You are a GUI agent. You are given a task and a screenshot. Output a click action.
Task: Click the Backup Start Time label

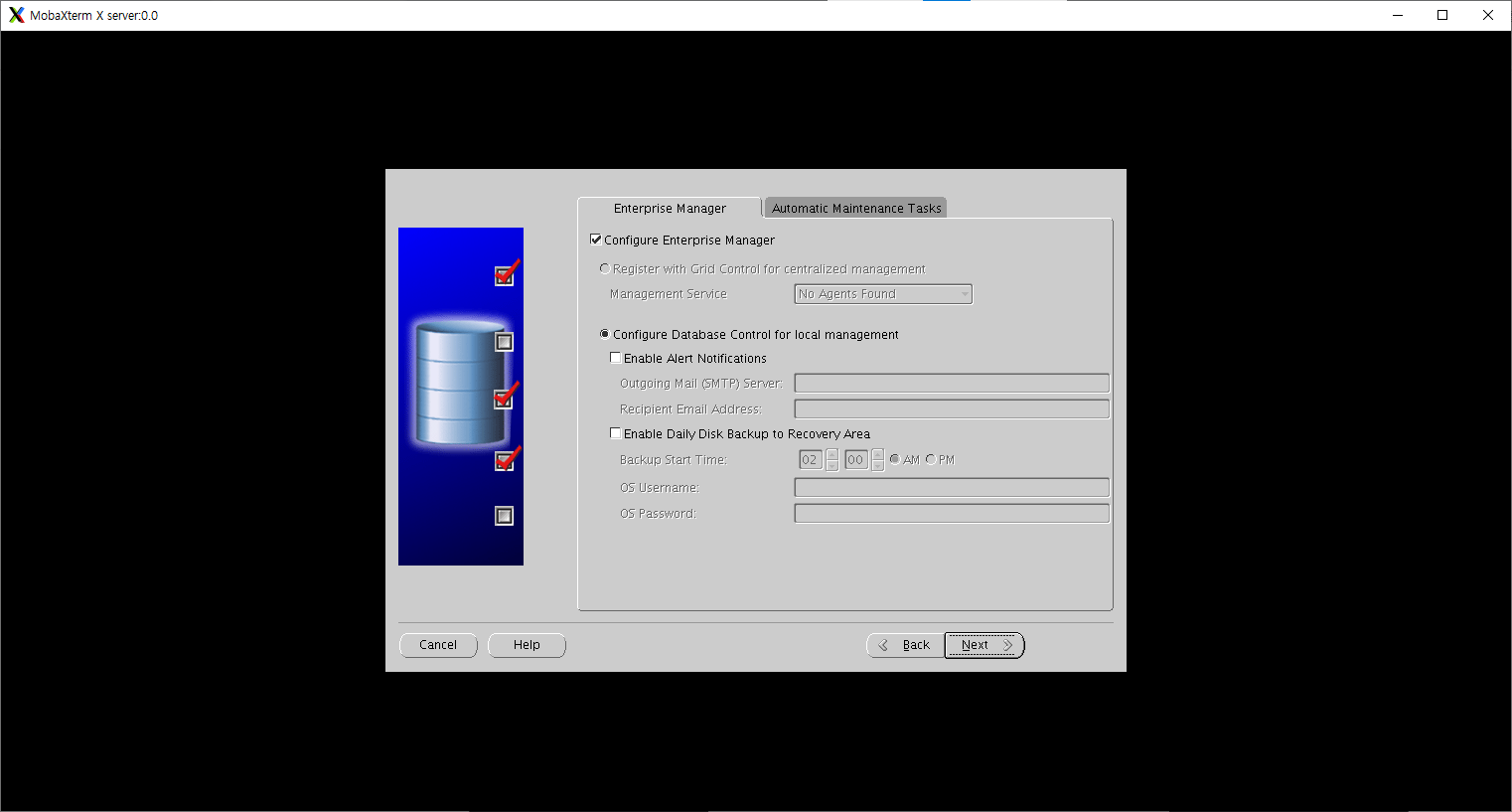pyautogui.click(x=673, y=460)
